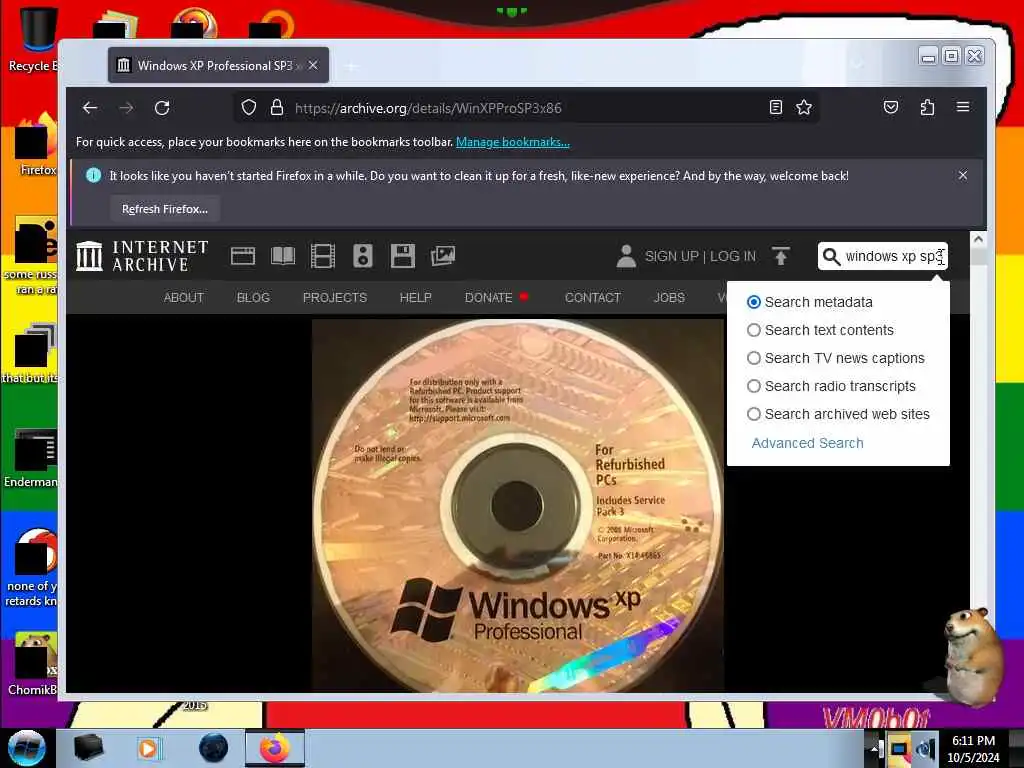1024x768 pixels.
Task: Click LOG IN link
Action: (733, 256)
